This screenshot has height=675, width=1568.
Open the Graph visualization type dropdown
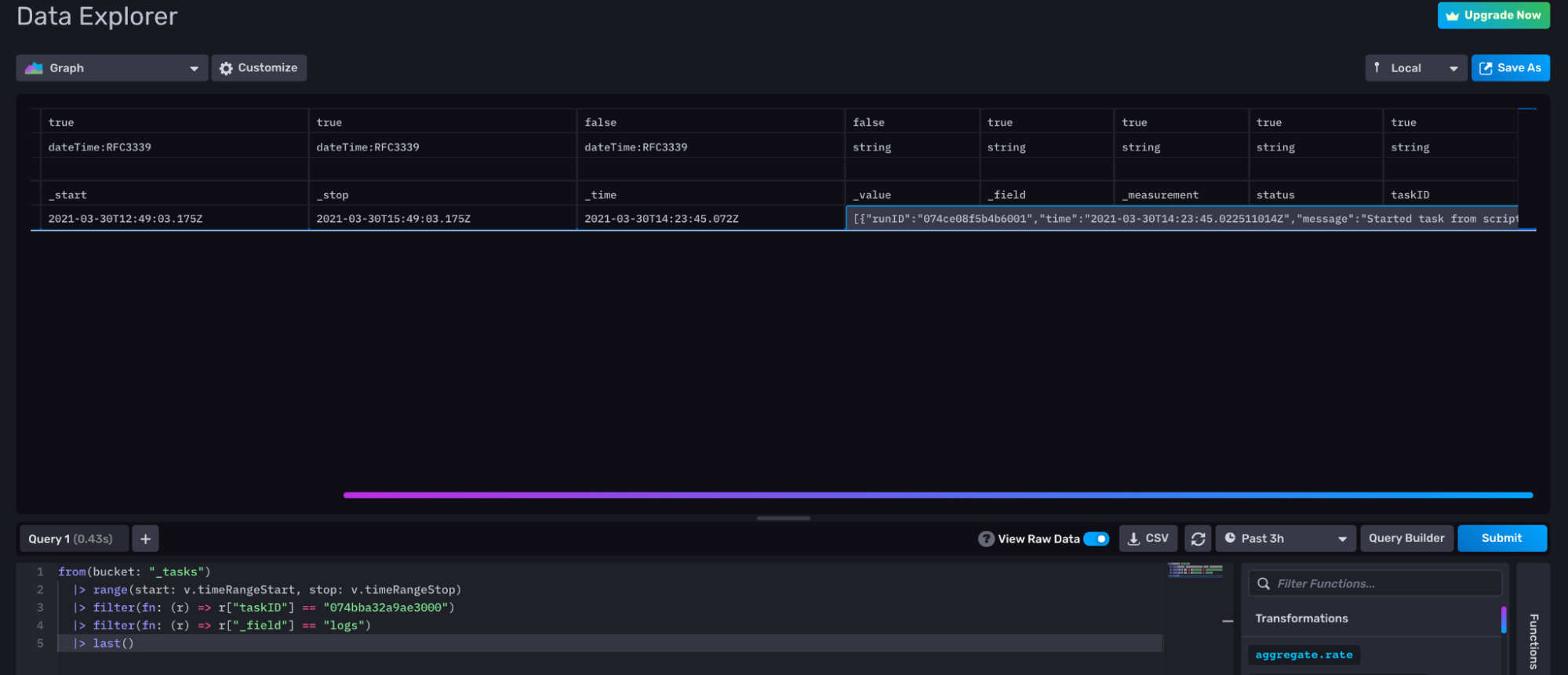(111, 68)
